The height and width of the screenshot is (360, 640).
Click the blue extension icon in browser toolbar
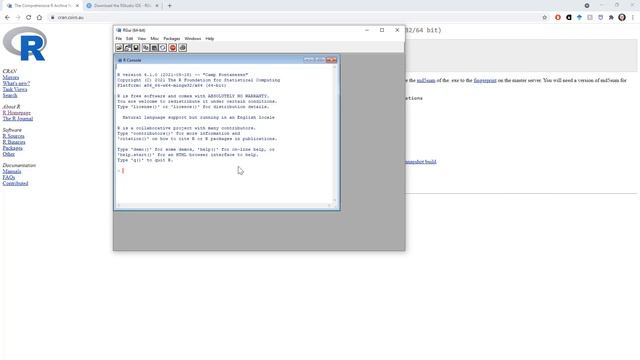[579, 18]
